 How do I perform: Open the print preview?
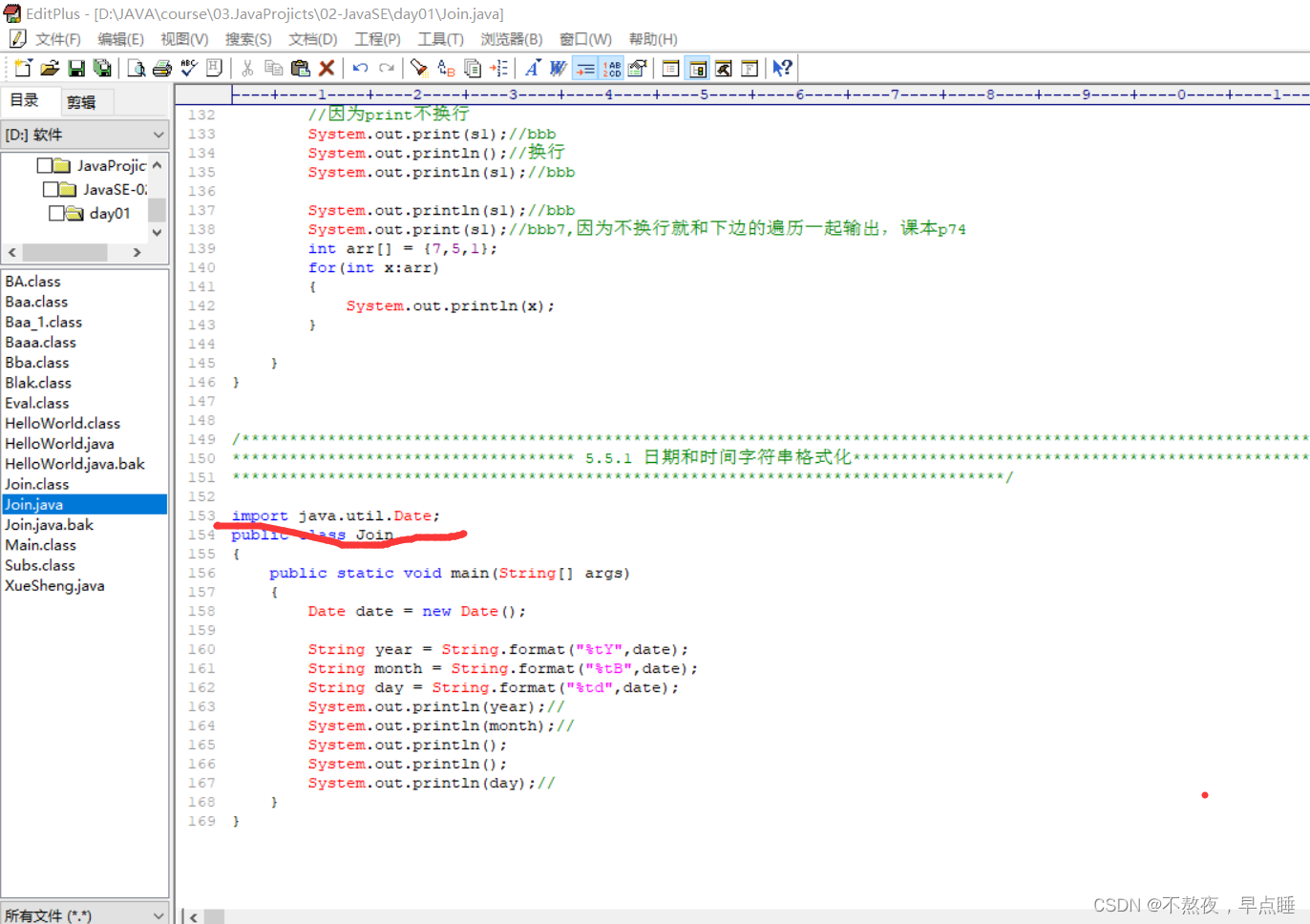[x=137, y=68]
